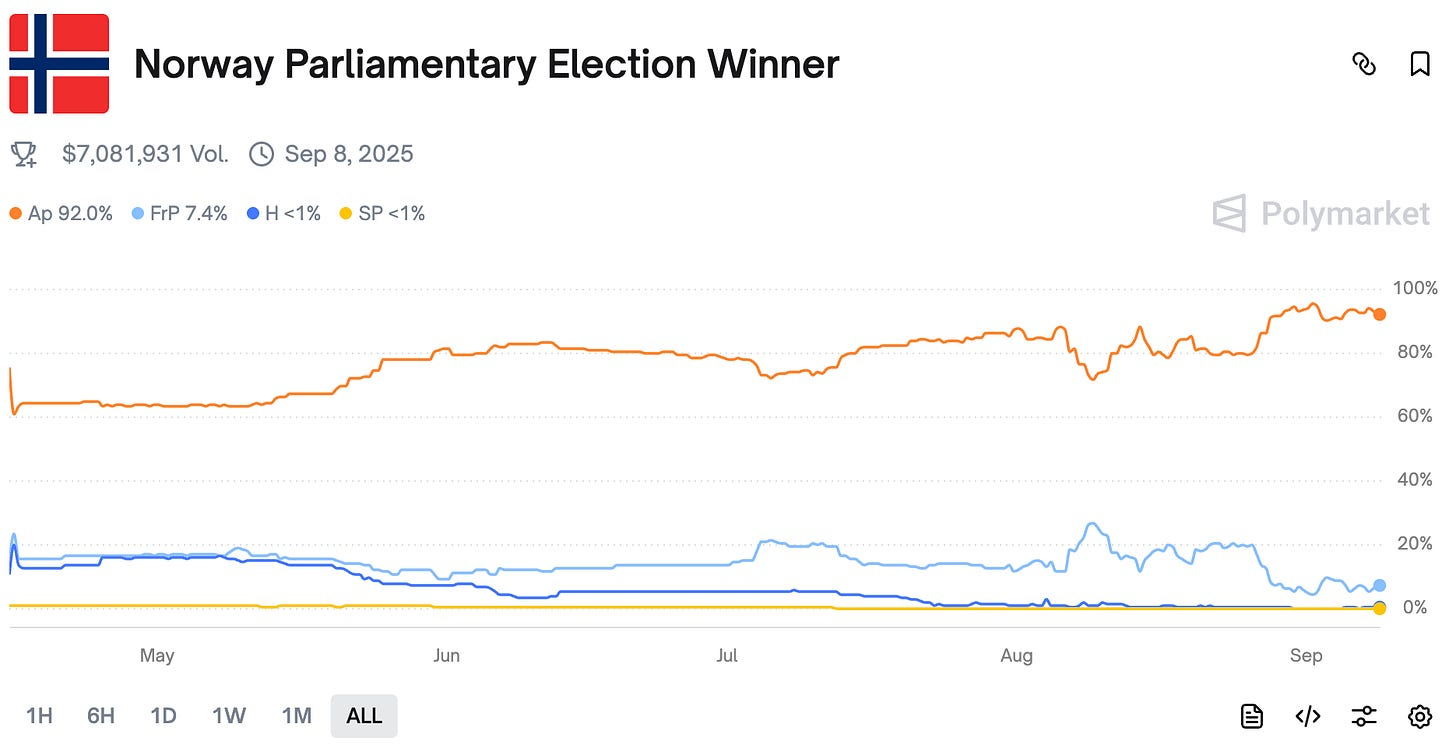The width and height of the screenshot is (1456, 755).
Task: Bookmark the Norway election market
Action: (x=1420, y=64)
